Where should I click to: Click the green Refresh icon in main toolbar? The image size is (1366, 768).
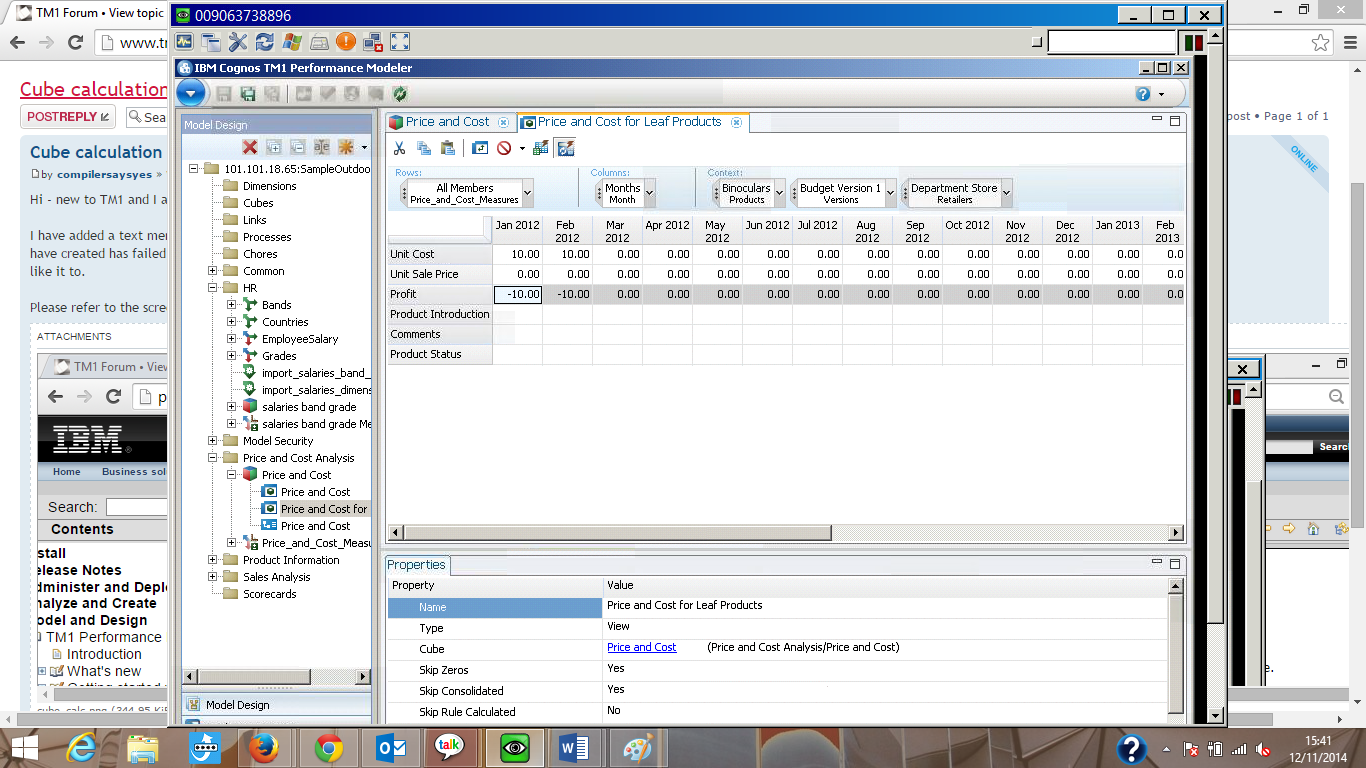tap(400, 94)
